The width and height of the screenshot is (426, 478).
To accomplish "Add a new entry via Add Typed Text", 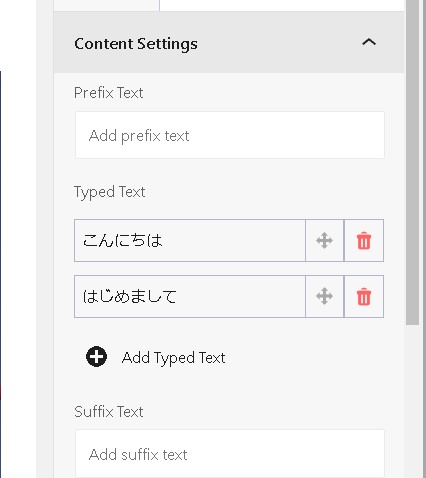I will click(173, 358).
